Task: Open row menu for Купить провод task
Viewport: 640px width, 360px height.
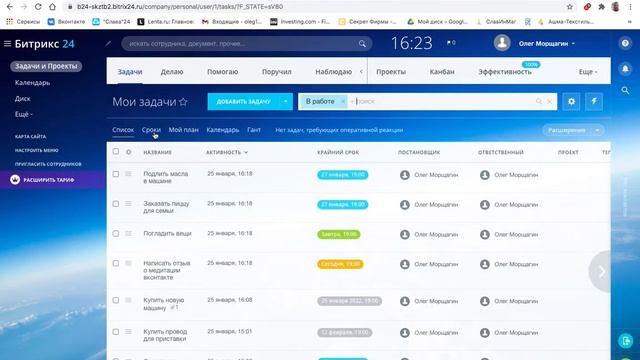Action: tap(128, 332)
